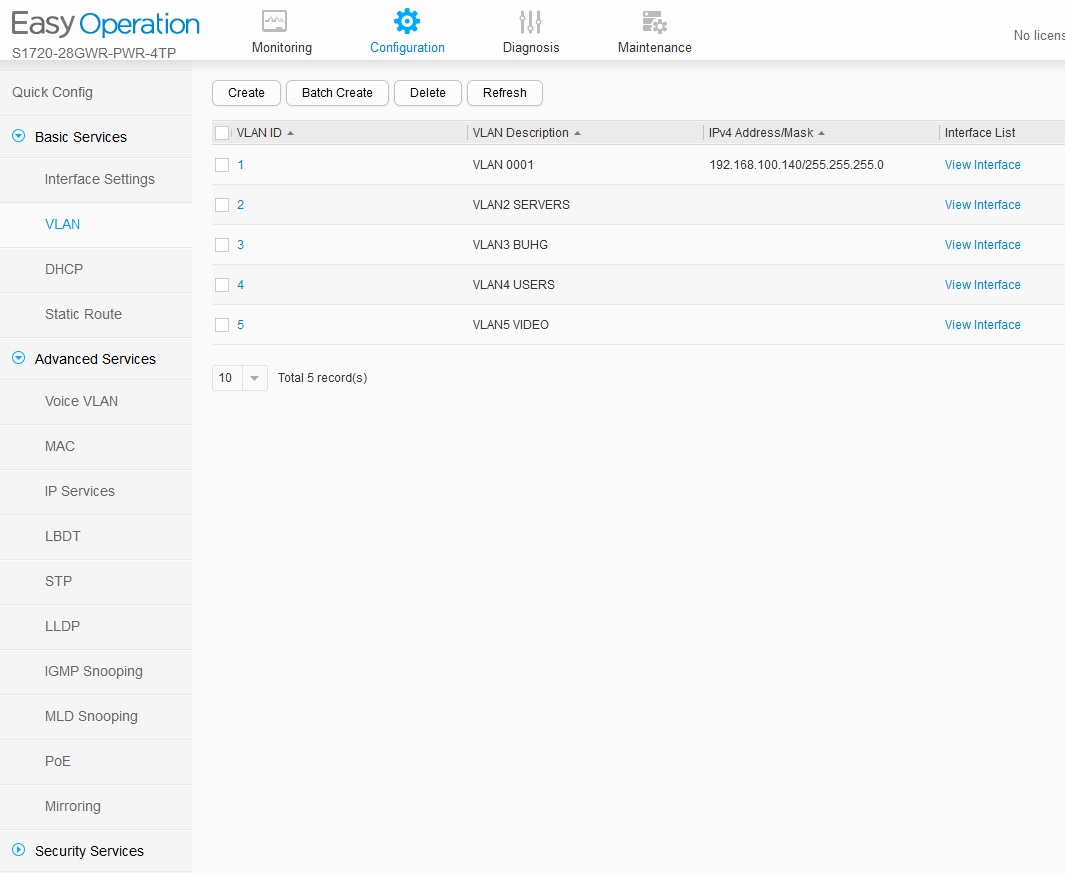This screenshot has width=1065, height=873.
Task: Click the 'Total 5 record(s)' text
Action: (x=323, y=378)
